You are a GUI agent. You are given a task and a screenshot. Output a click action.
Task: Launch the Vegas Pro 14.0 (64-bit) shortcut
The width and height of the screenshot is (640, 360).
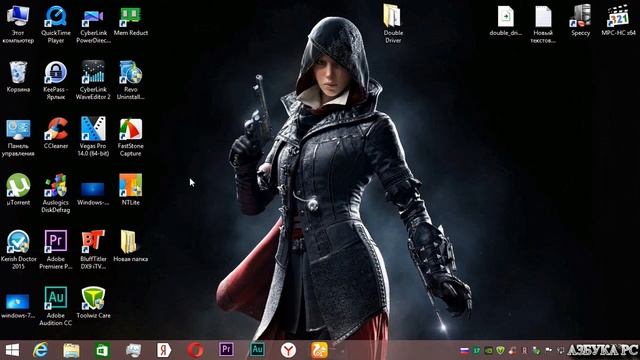93,137
